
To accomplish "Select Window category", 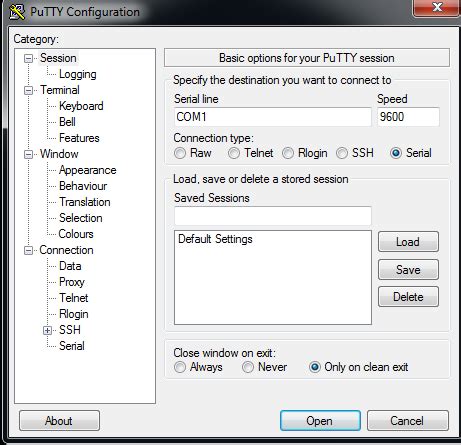I will click(59, 154).
